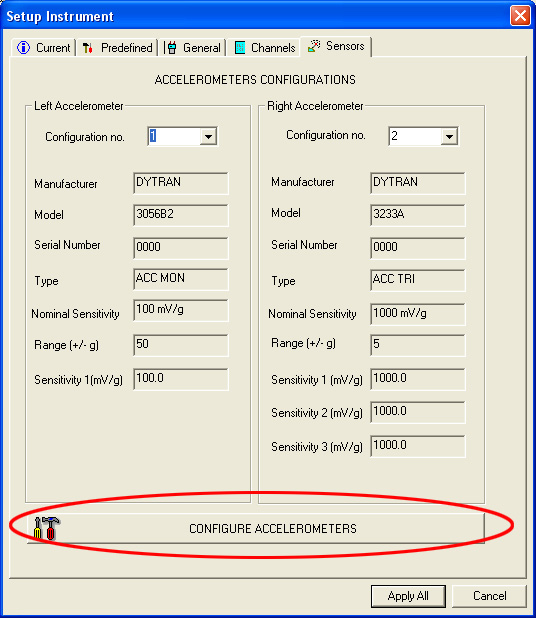Click the General tab instrument icon
Screen dimensions: 536x618
171,48
